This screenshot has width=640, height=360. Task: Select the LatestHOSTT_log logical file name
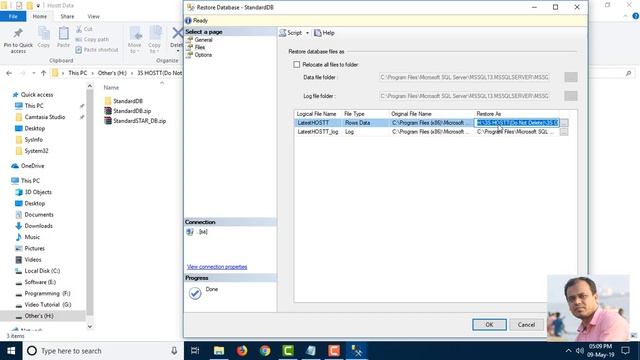[x=318, y=132]
